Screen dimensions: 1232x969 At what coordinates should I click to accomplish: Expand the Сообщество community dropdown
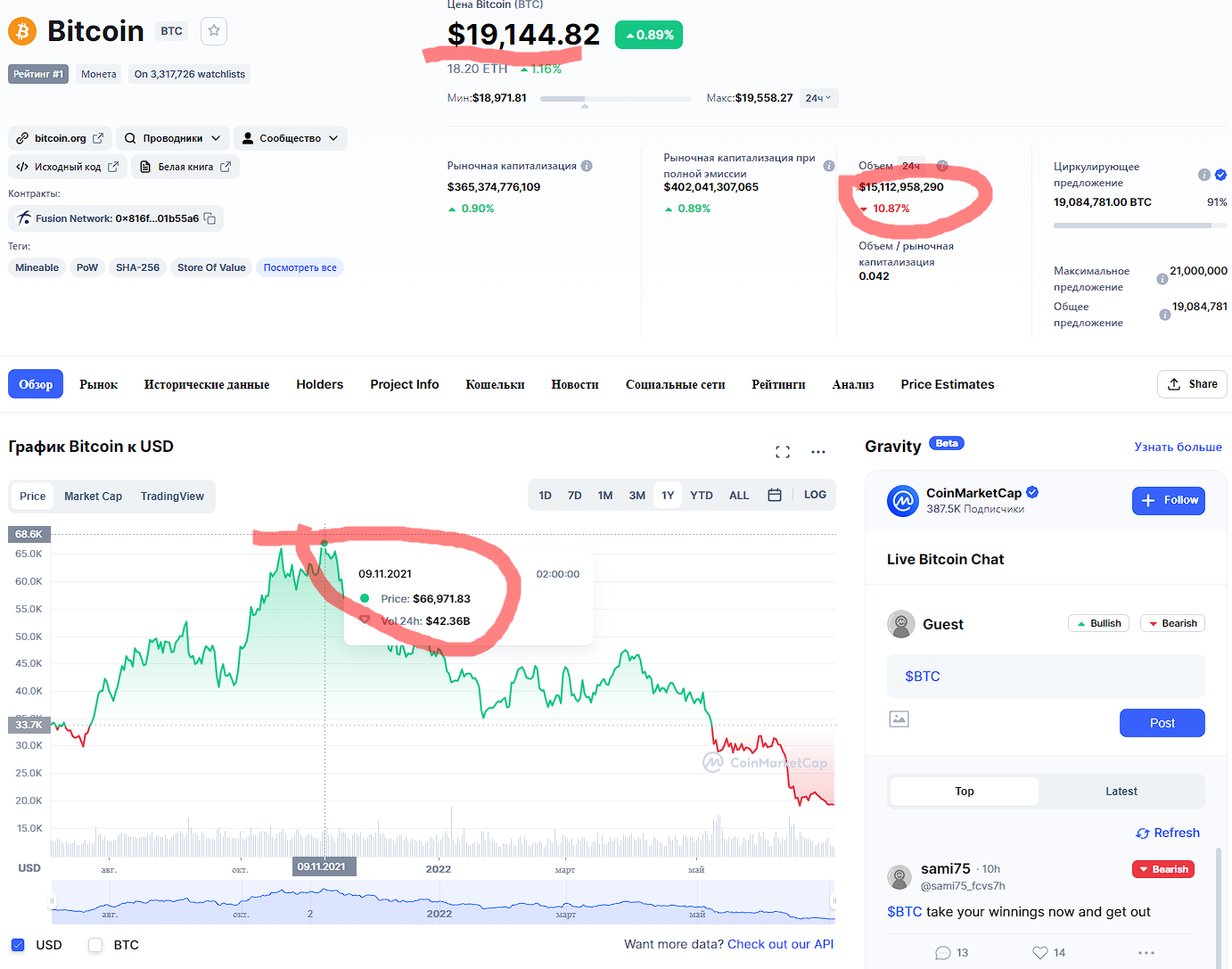291,138
